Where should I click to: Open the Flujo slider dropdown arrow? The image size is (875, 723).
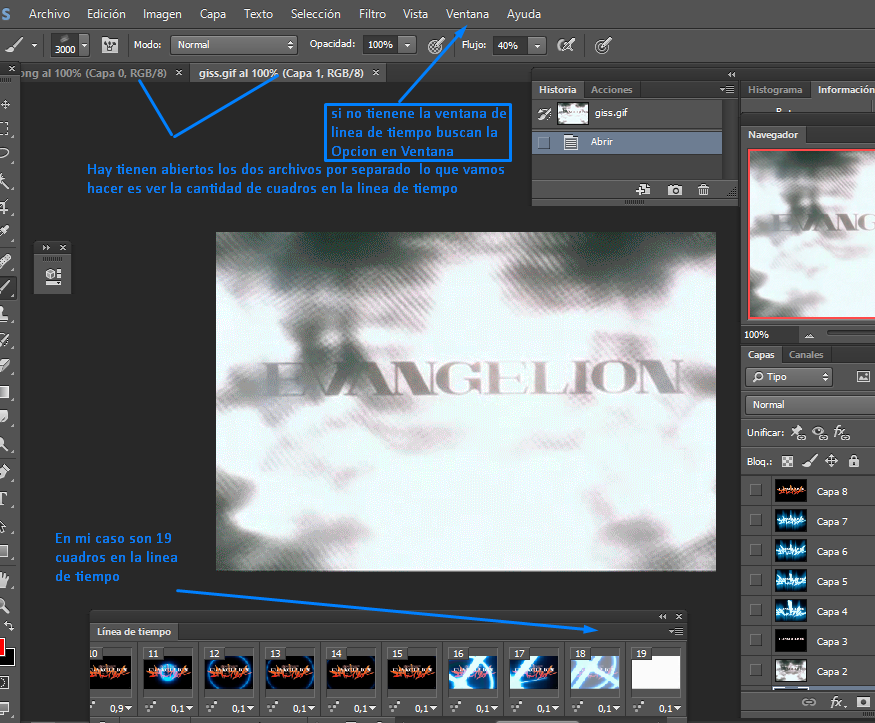pyautogui.click(x=537, y=45)
